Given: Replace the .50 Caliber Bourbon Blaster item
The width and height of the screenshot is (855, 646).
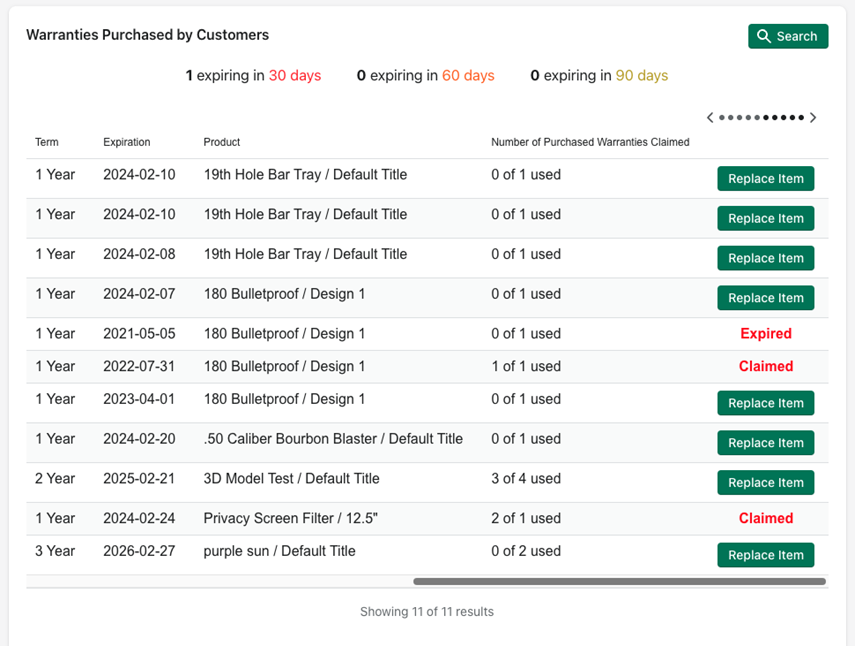Looking at the screenshot, I should point(765,443).
